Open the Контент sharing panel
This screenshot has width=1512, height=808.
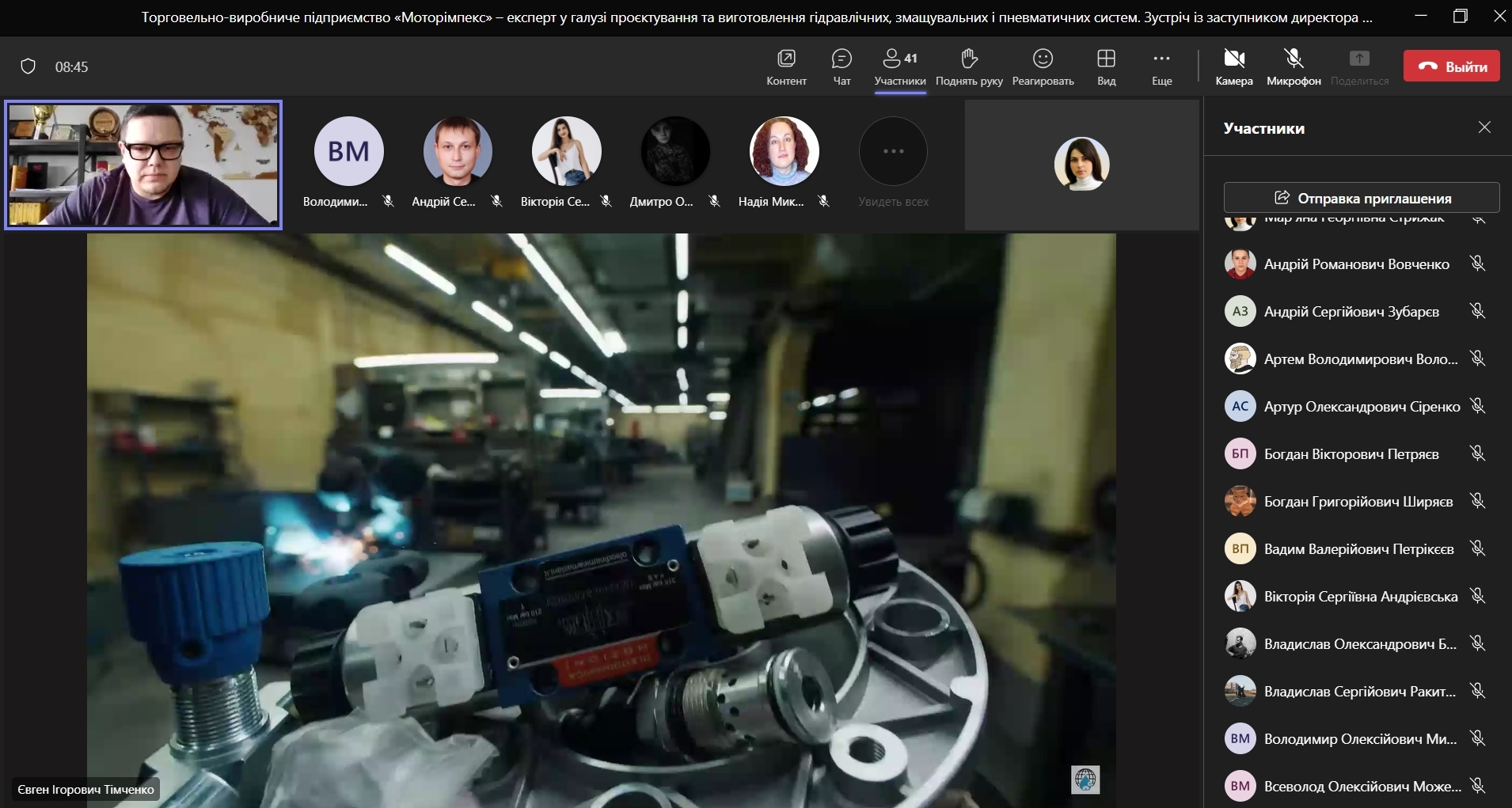[786, 66]
